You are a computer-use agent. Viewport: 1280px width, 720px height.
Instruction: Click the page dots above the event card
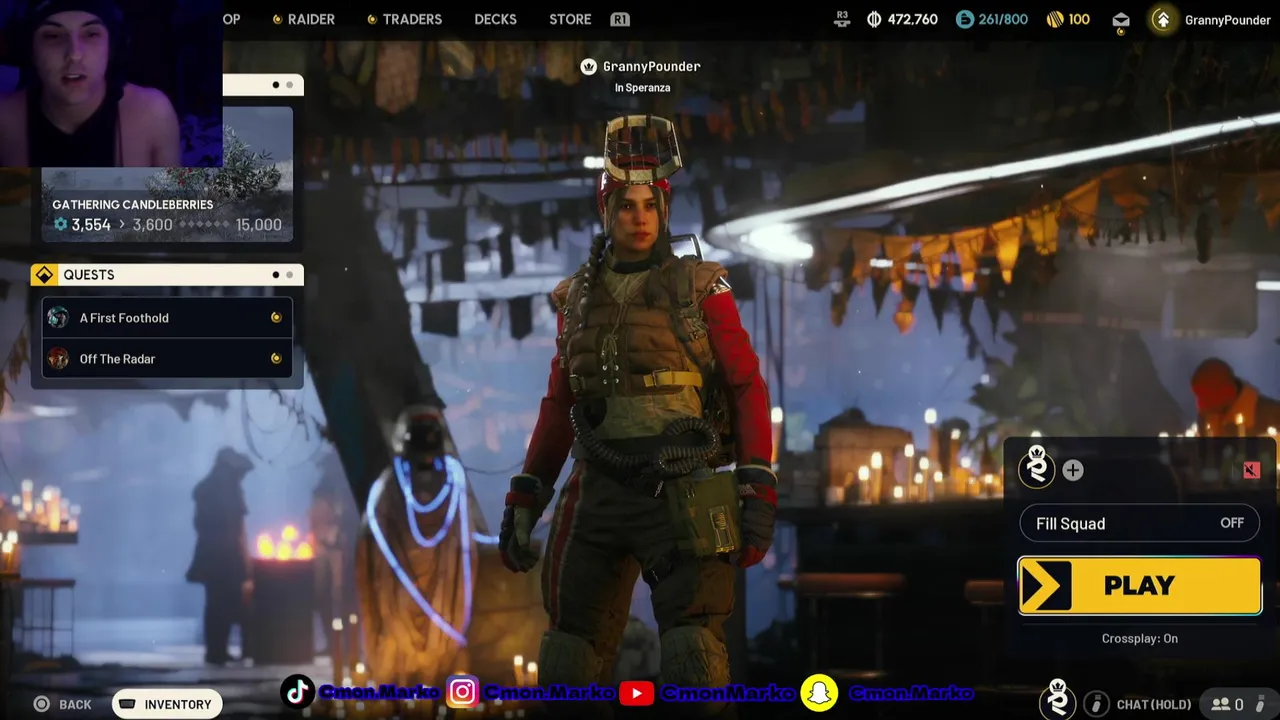[282, 85]
